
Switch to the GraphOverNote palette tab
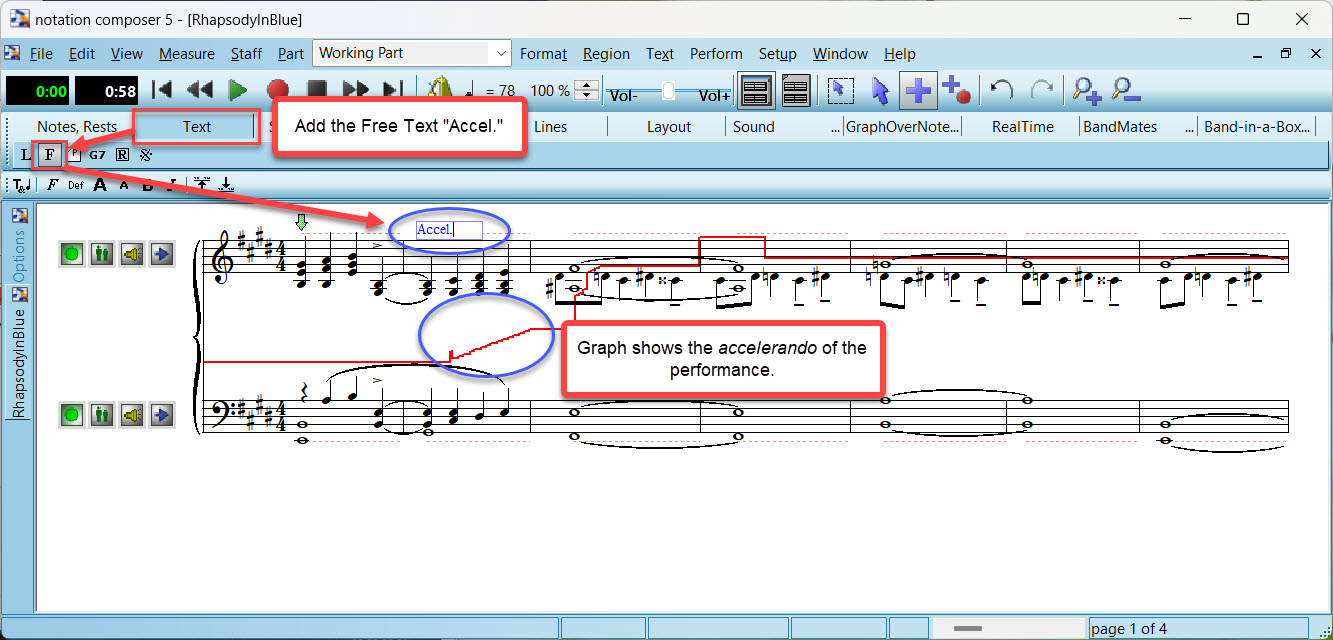(903, 127)
